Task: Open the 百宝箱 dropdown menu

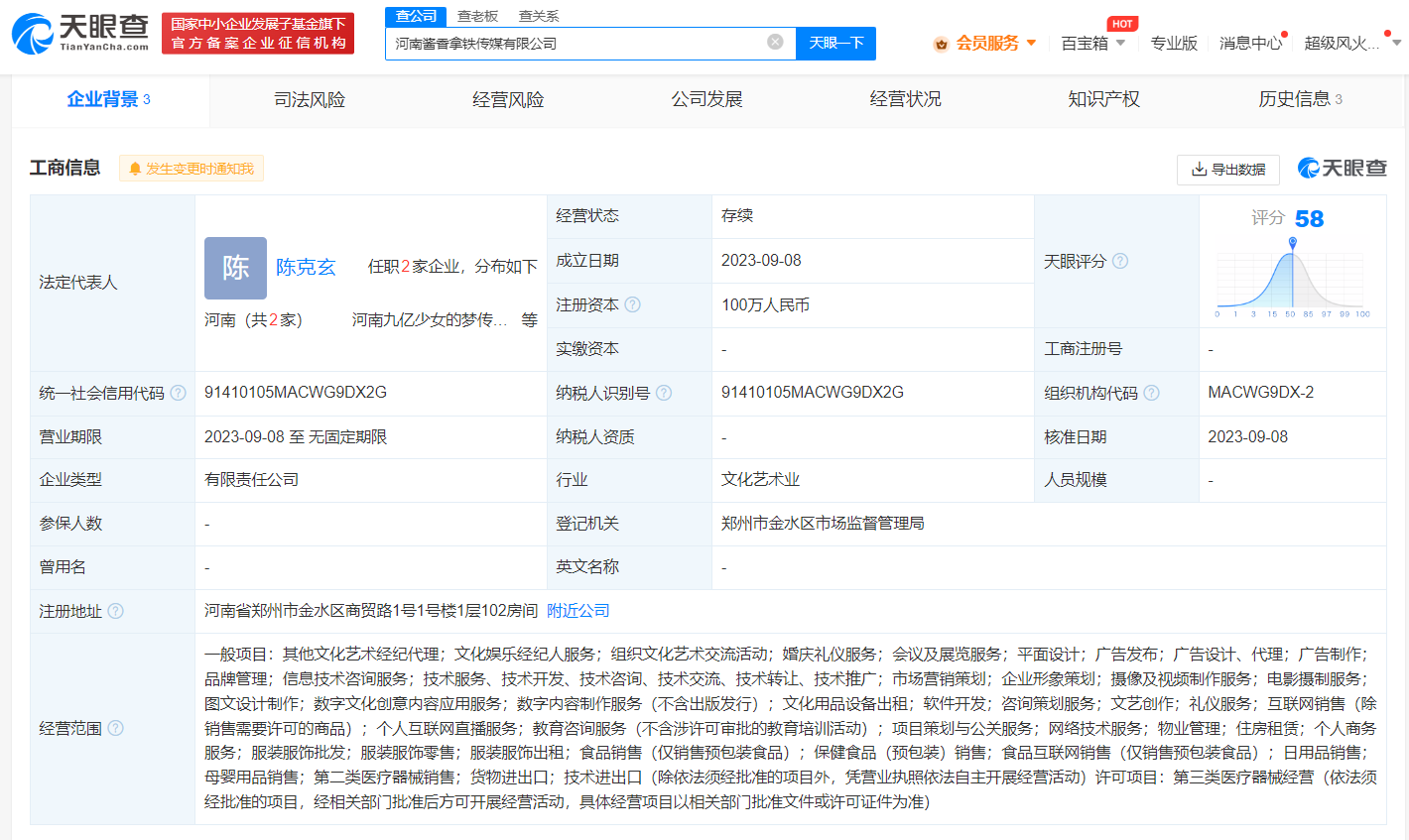Action: [x=1092, y=43]
